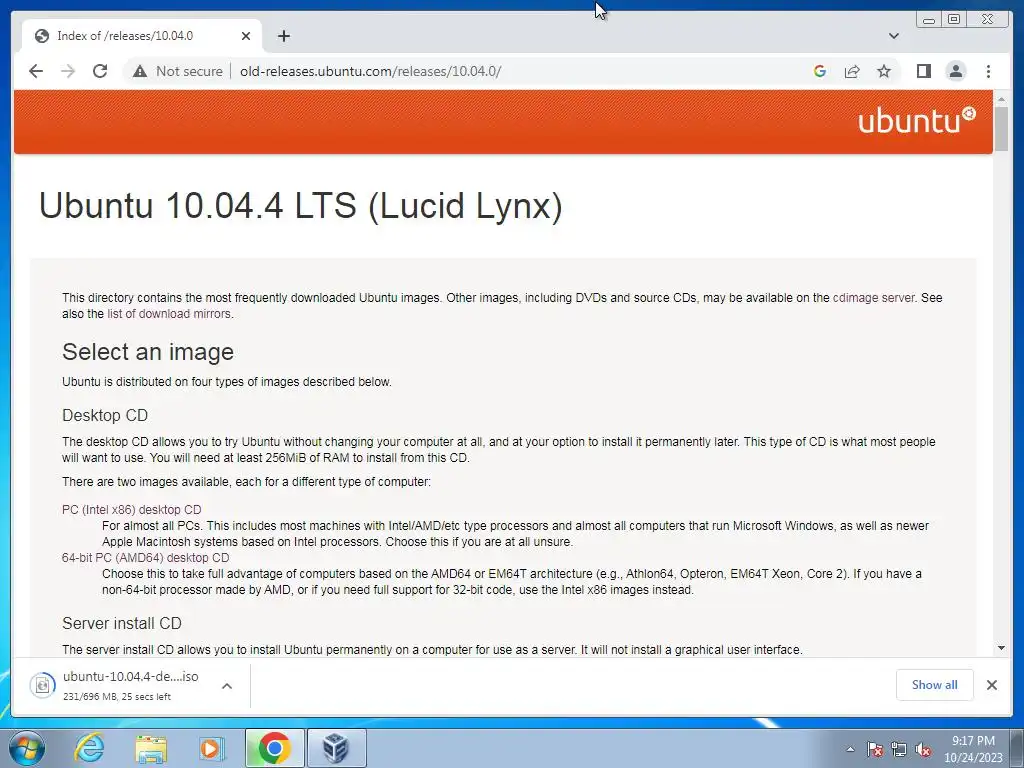Open Chrome's three-dot menu
Image resolution: width=1024 pixels, height=768 pixels.
click(x=988, y=71)
